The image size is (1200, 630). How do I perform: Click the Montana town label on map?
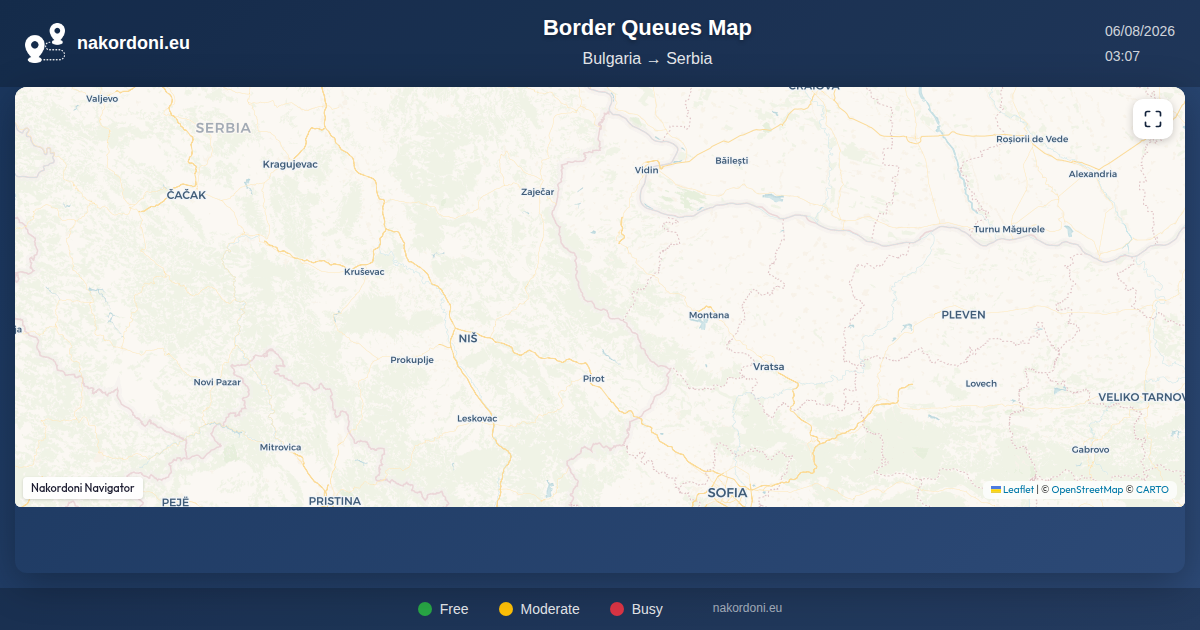(709, 315)
